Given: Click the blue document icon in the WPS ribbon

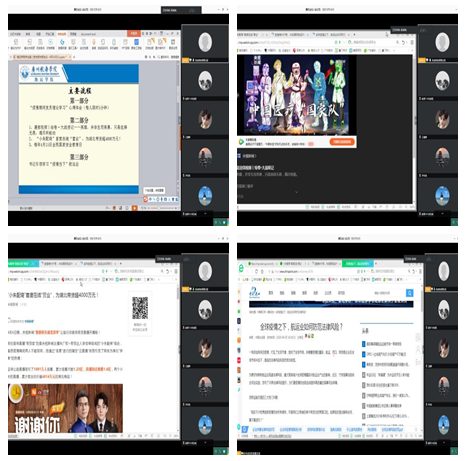Looking at the screenshot, I should pos(136,42).
